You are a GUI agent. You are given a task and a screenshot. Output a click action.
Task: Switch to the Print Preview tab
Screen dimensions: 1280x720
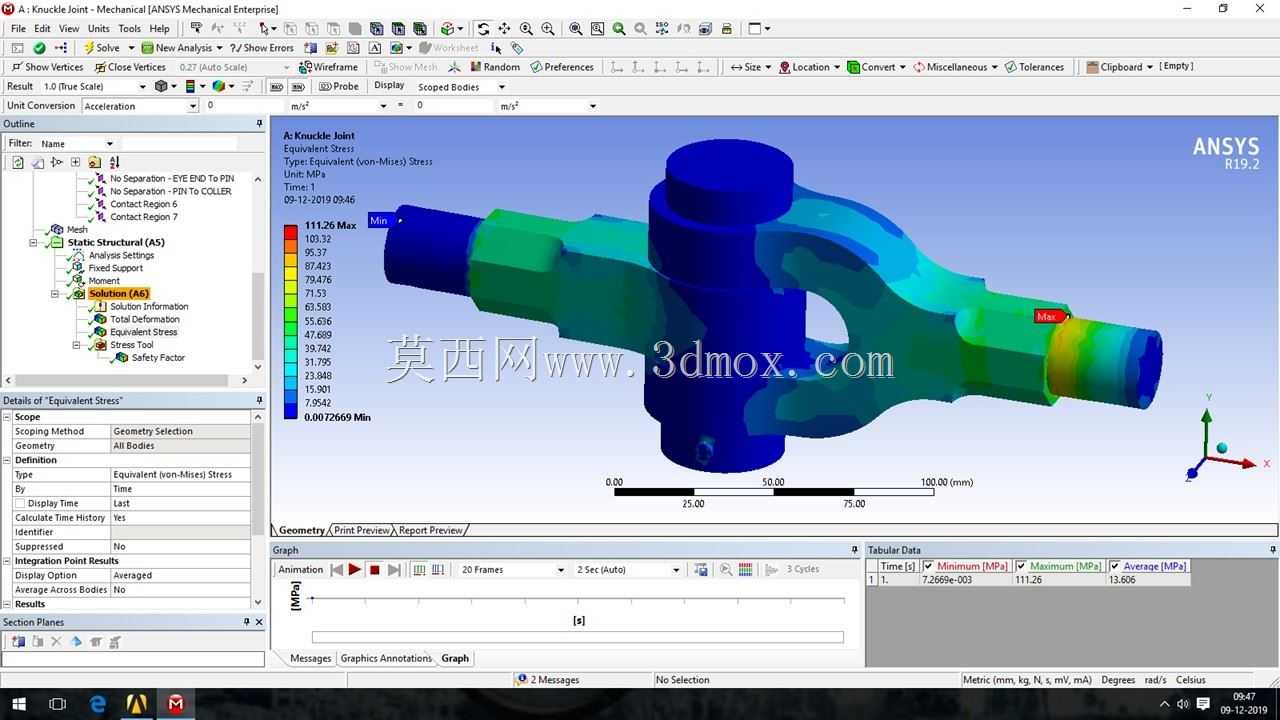pos(361,530)
